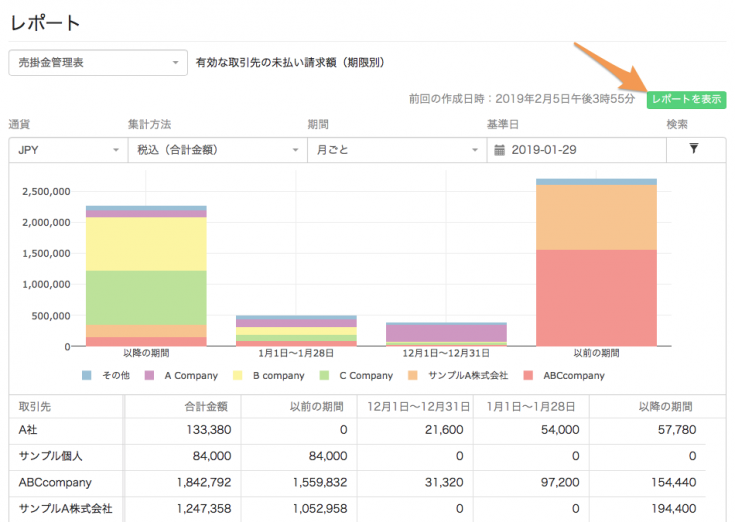
Task: Click the レポートを表示 button
Action: (686, 100)
